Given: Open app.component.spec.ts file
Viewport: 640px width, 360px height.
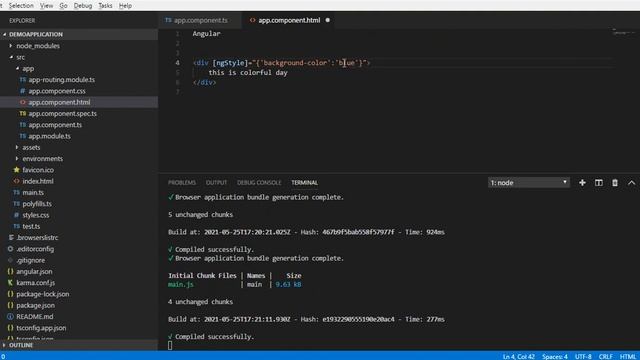Looking at the screenshot, I should coord(79,113).
